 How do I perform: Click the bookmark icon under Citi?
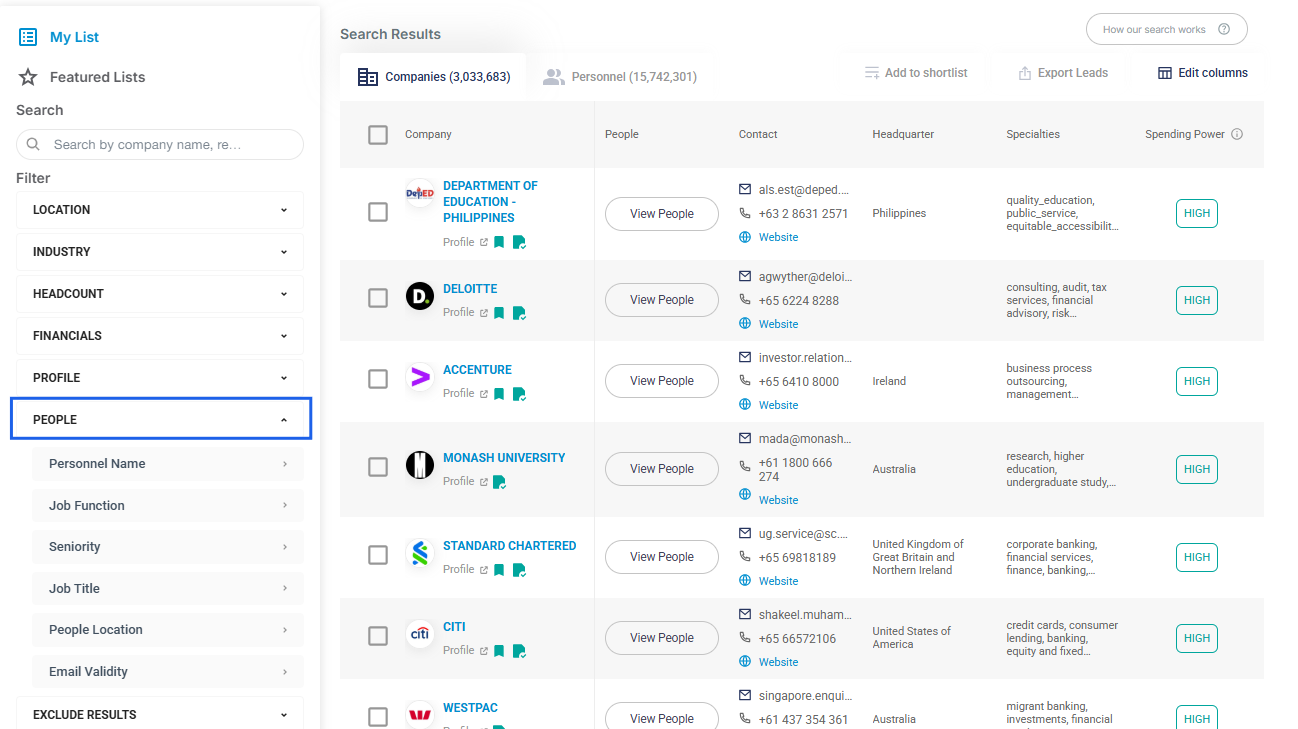coord(499,650)
